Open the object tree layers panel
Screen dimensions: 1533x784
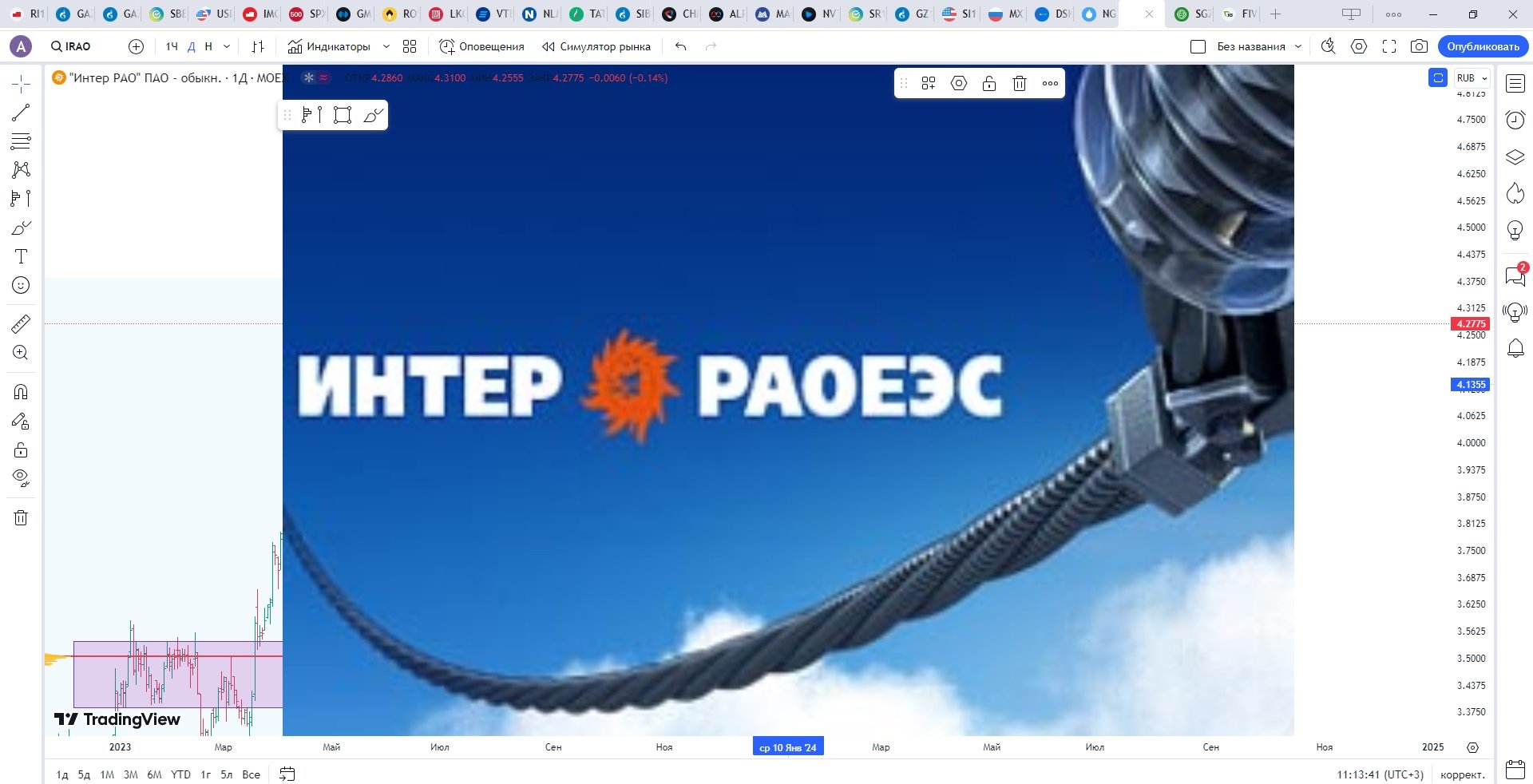pyautogui.click(x=1515, y=156)
